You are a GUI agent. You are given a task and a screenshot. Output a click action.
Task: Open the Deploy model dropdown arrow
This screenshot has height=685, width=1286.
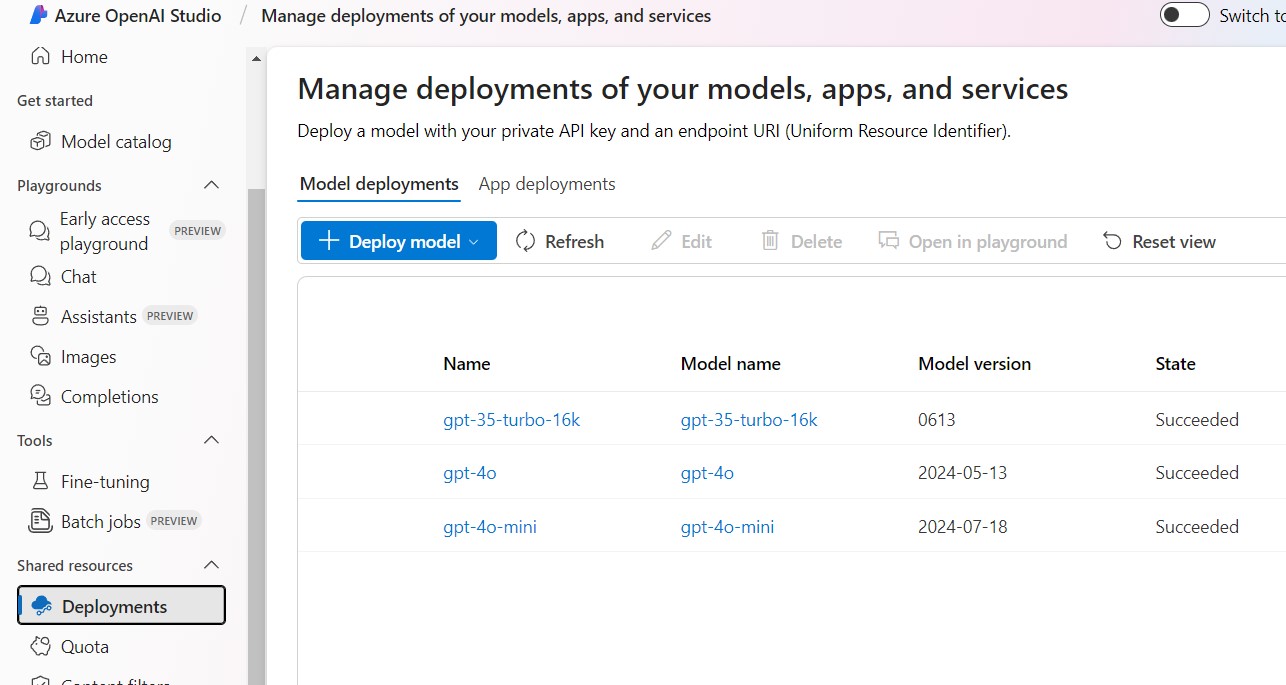pos(474,242)
